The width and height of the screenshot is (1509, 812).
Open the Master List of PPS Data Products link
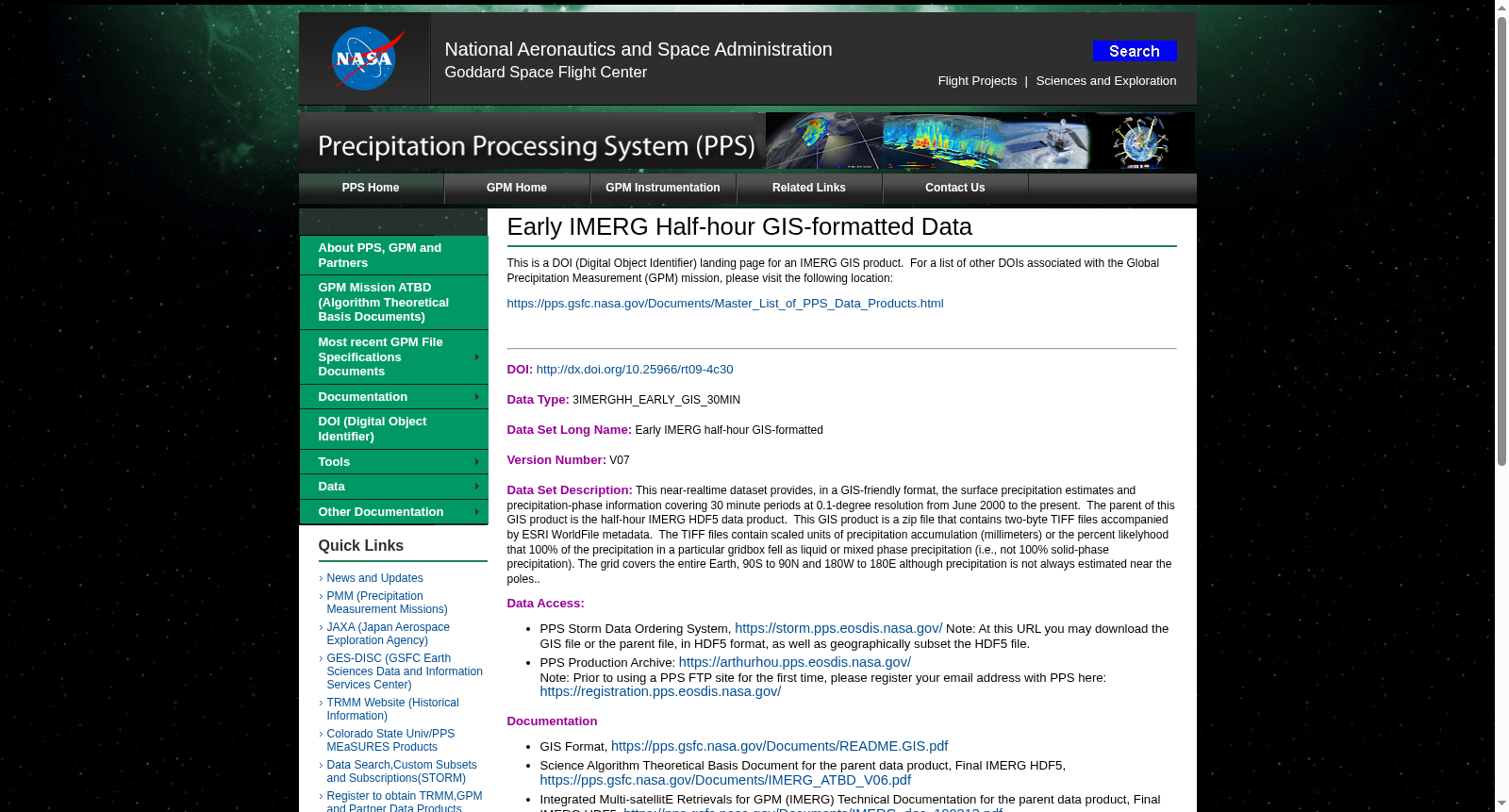pyautogui.click(x=725, y=304)
